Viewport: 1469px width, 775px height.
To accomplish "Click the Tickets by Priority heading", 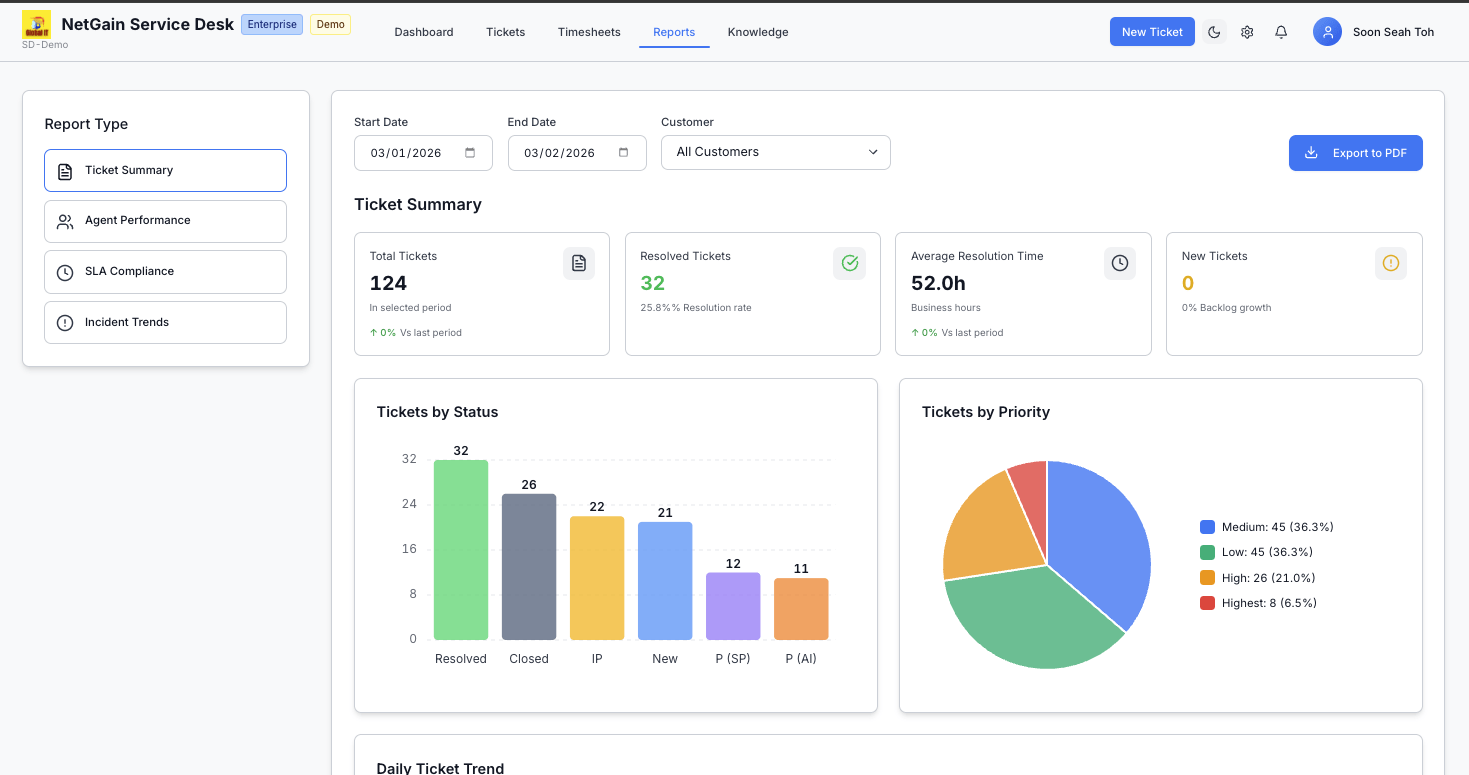I will tap(986, 412).
